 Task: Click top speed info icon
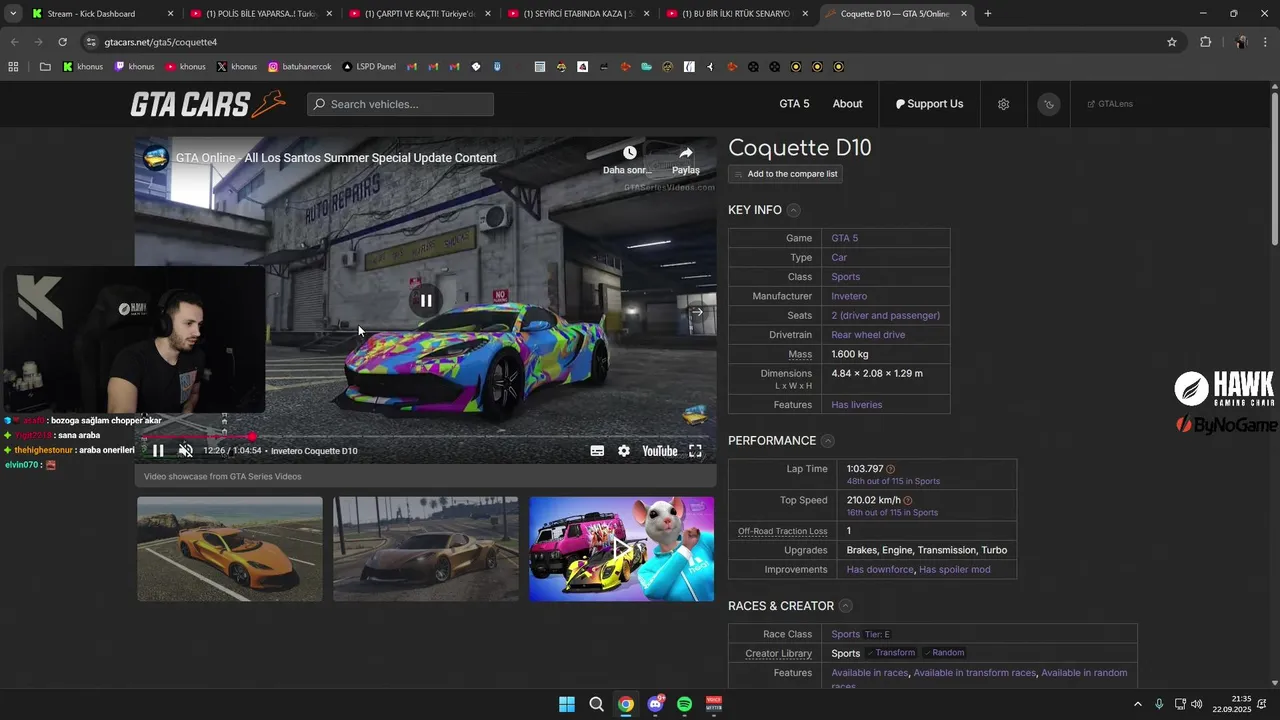pyautogui.click(x=908, y=500)
